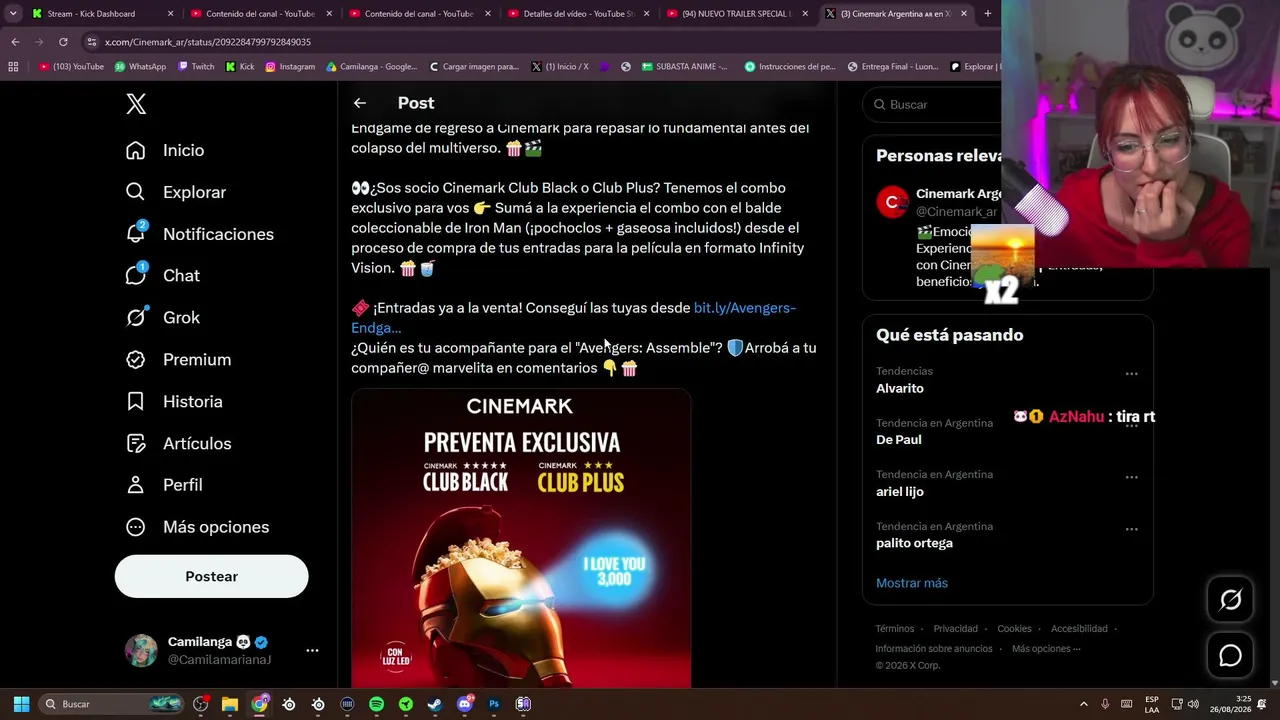Image resolution: width=1280 pixels, height=720 pixels.
Task: Open the Términos footer link
Action: [x=895, y=629]
